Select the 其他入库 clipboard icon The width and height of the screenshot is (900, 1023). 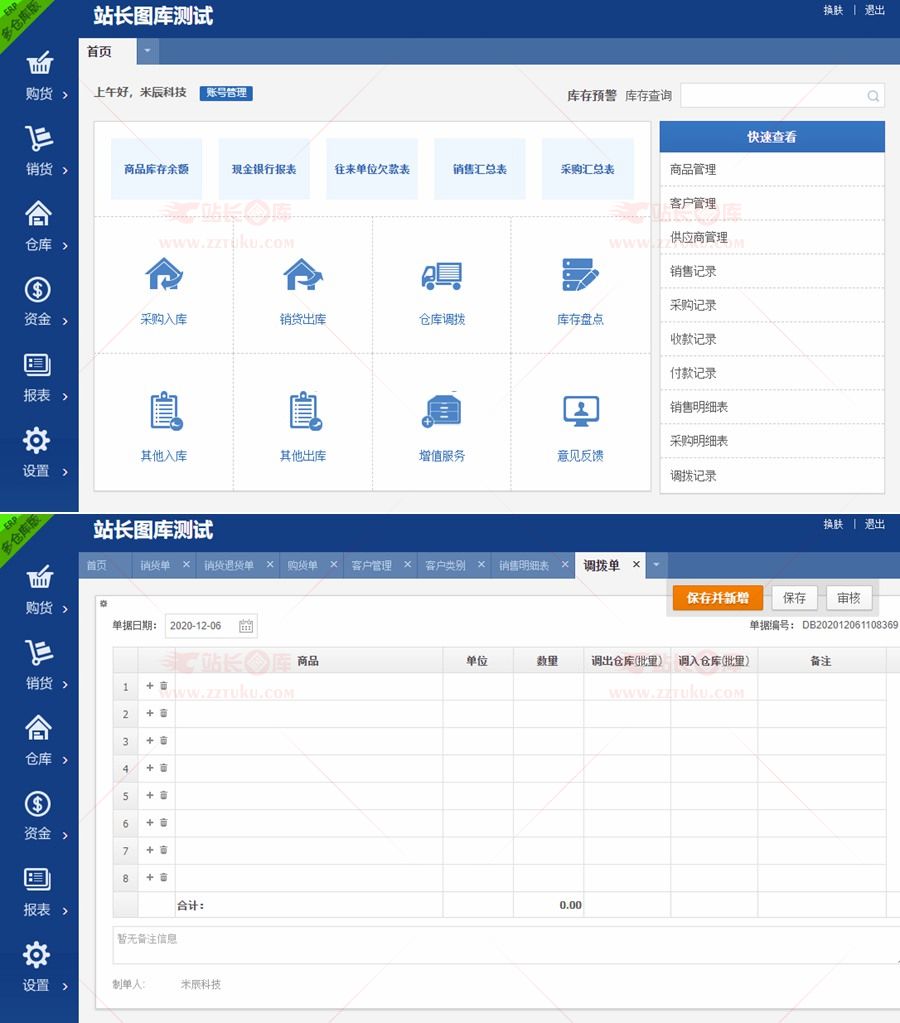pos(164,411)
